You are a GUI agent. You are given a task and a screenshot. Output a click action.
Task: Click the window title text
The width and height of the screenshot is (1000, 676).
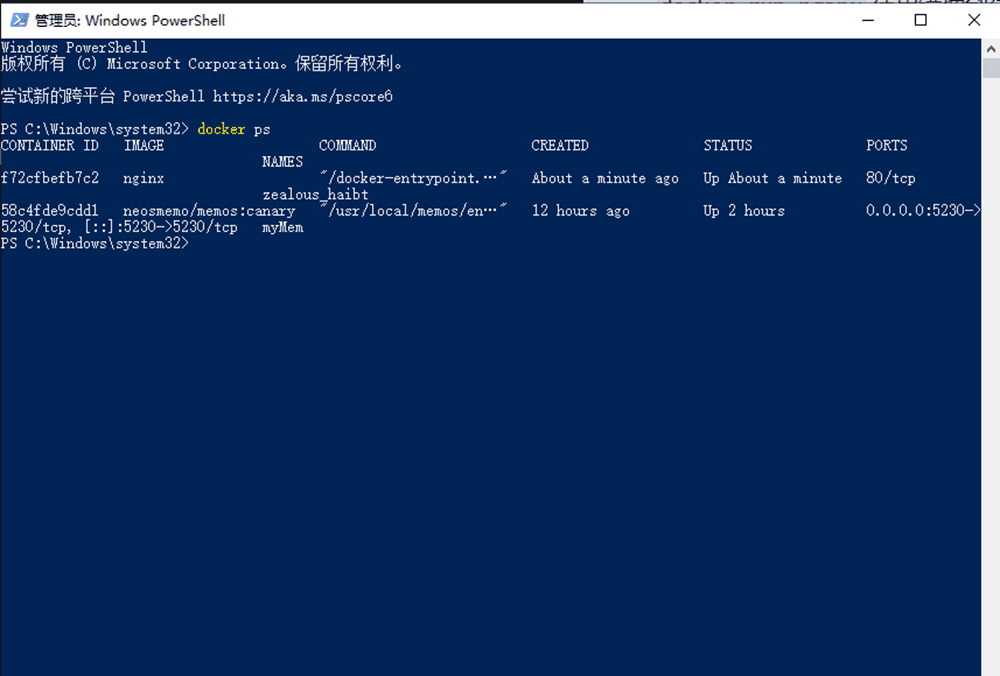click(130, 20)
